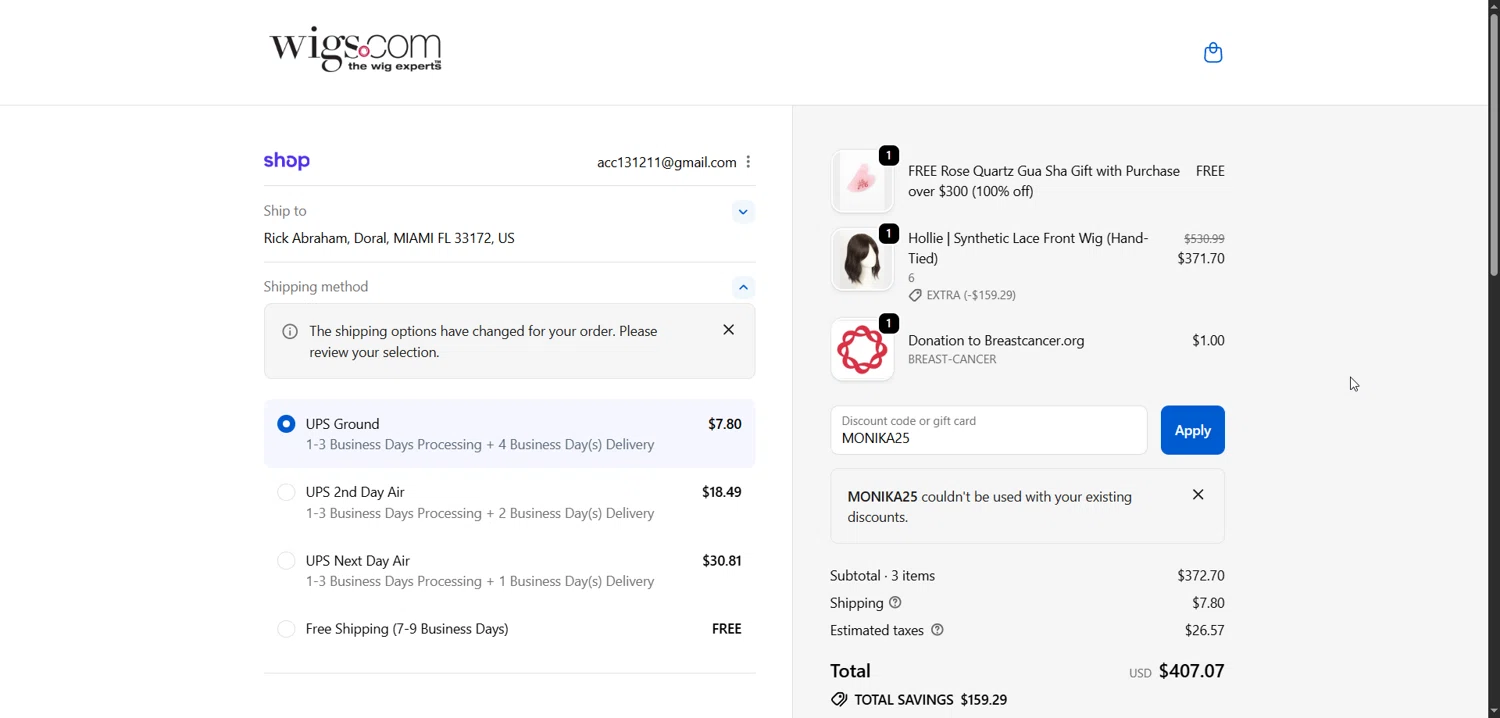Click the Total amount $407.07
The image size is (1500, 718).
click(x=1191, y=671)
